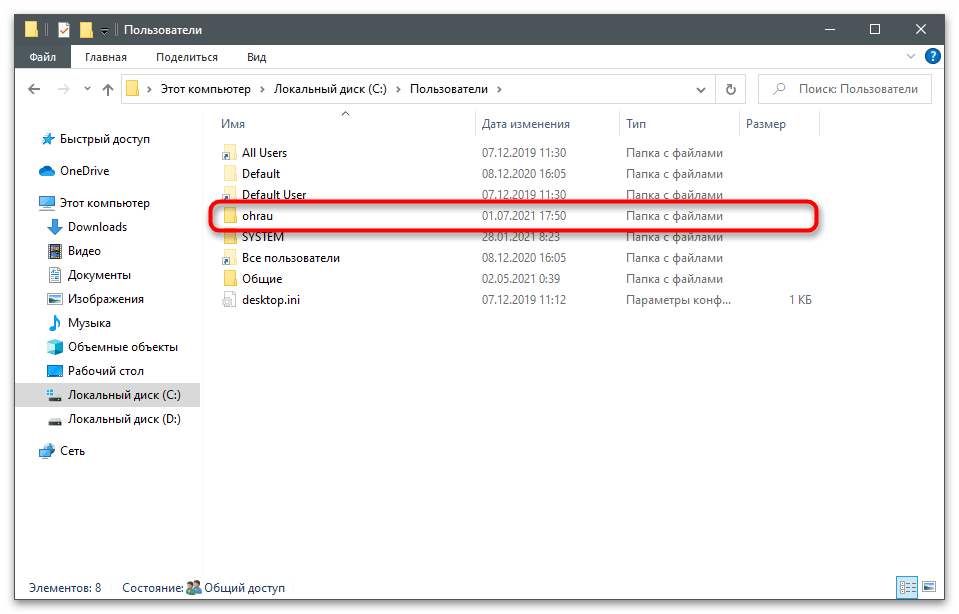Open Downloads in the navigation pane
Viewport: 959px width, 614px height.
(x=97, y=227)
